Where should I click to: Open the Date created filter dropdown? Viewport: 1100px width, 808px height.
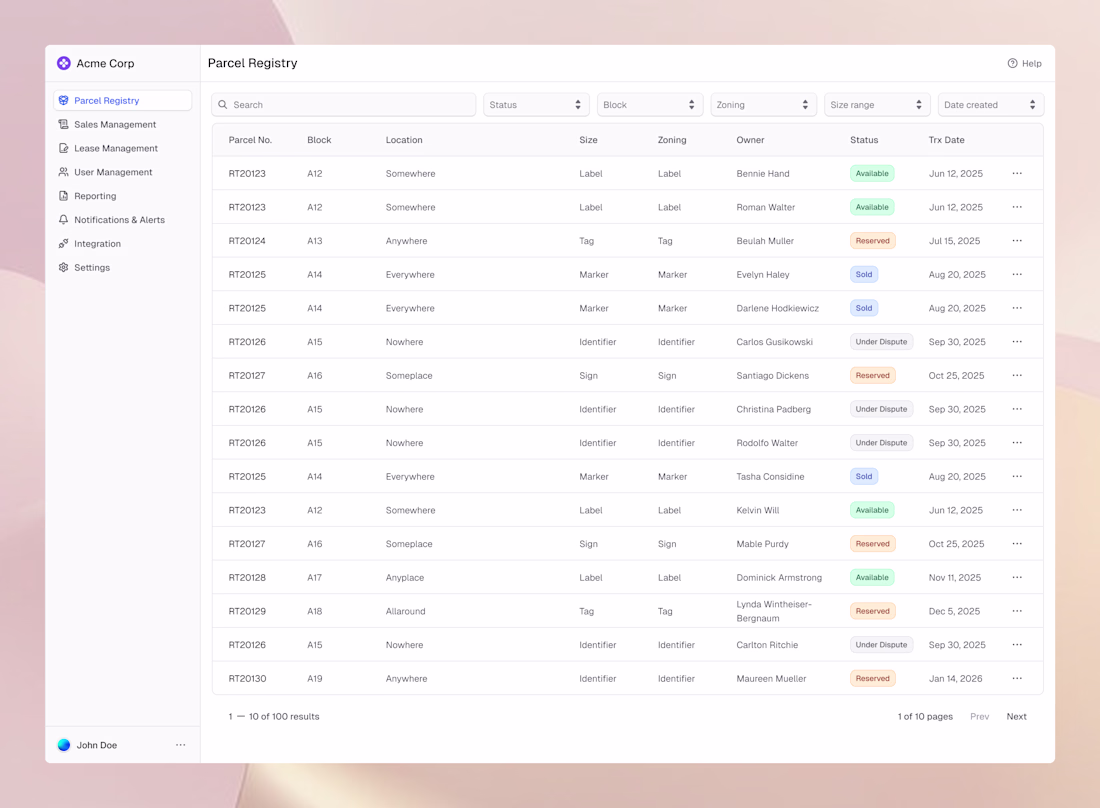pyautogui.click(x=991, y=105)
